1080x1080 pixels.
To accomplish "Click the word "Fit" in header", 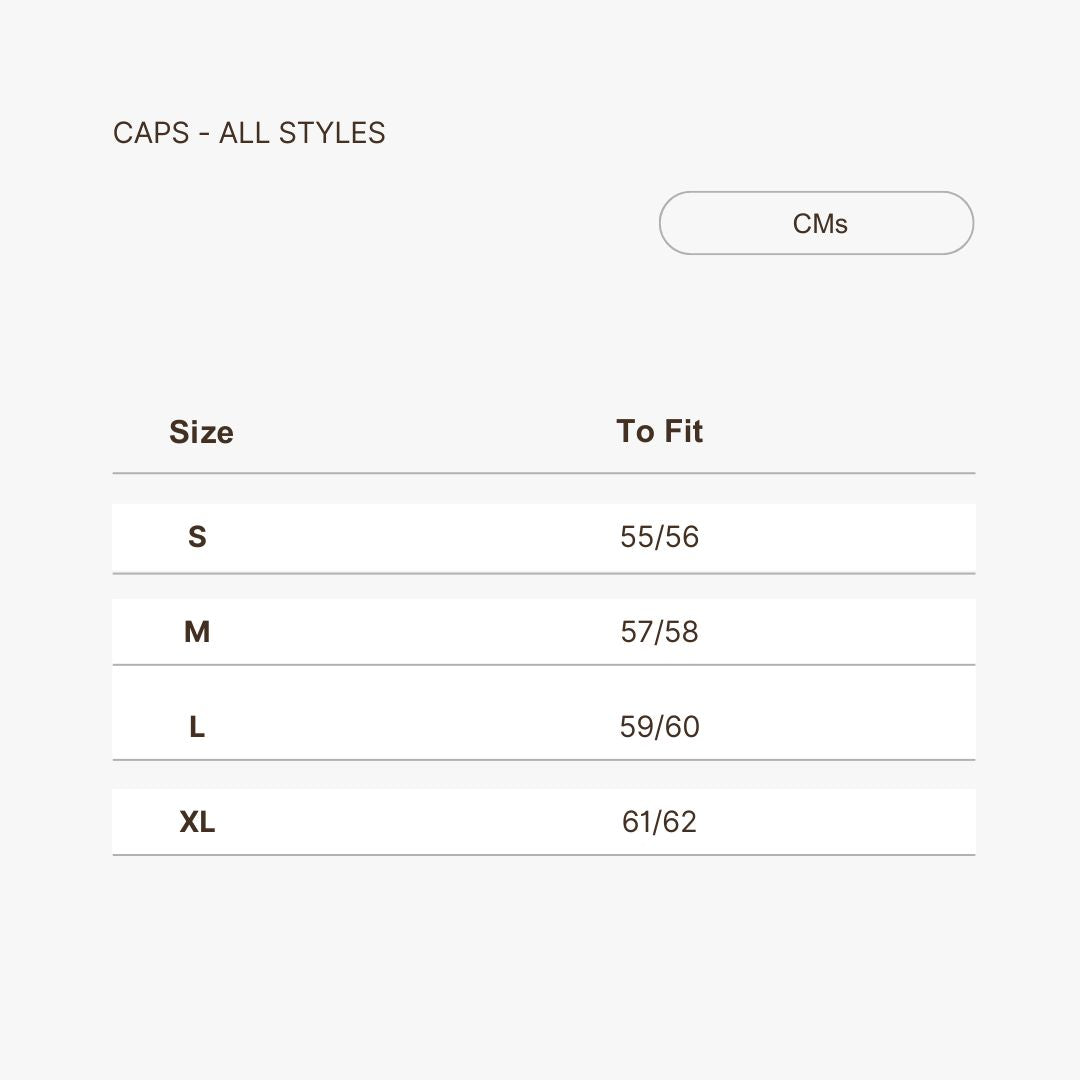I will pyautogui.click(x=683, y=431).
